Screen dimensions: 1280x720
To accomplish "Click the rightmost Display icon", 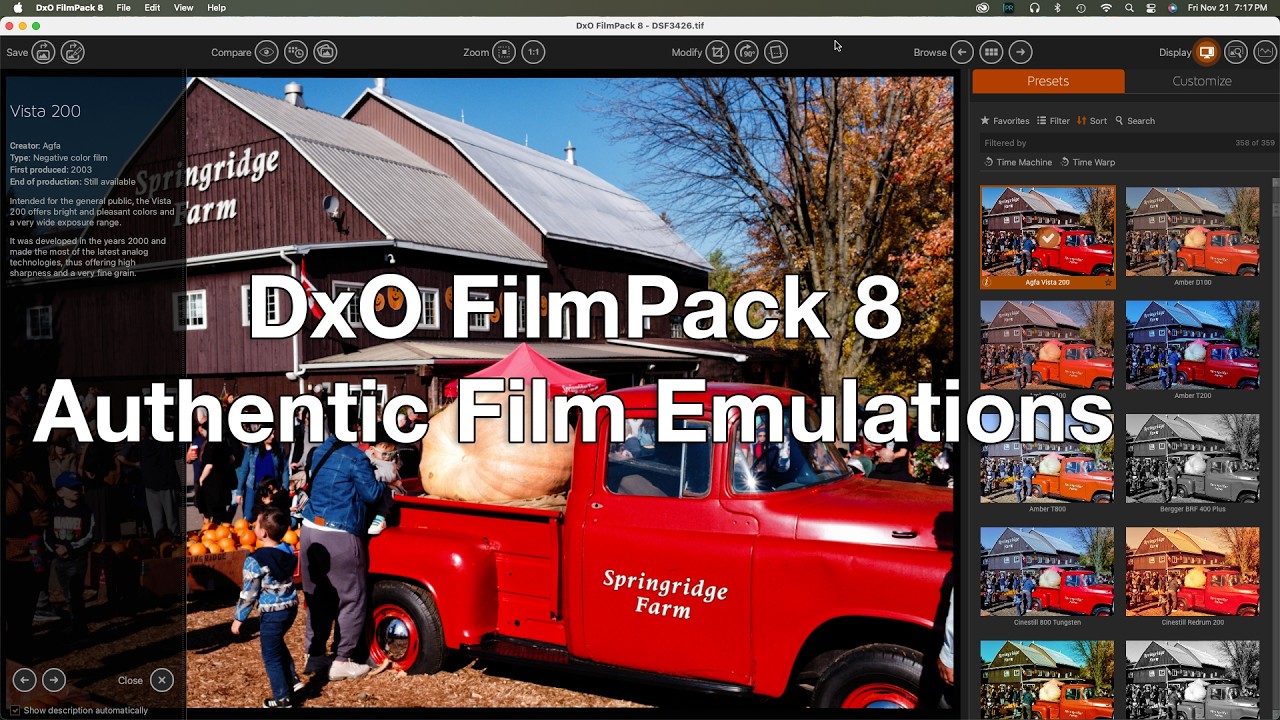I will 1265,52.
